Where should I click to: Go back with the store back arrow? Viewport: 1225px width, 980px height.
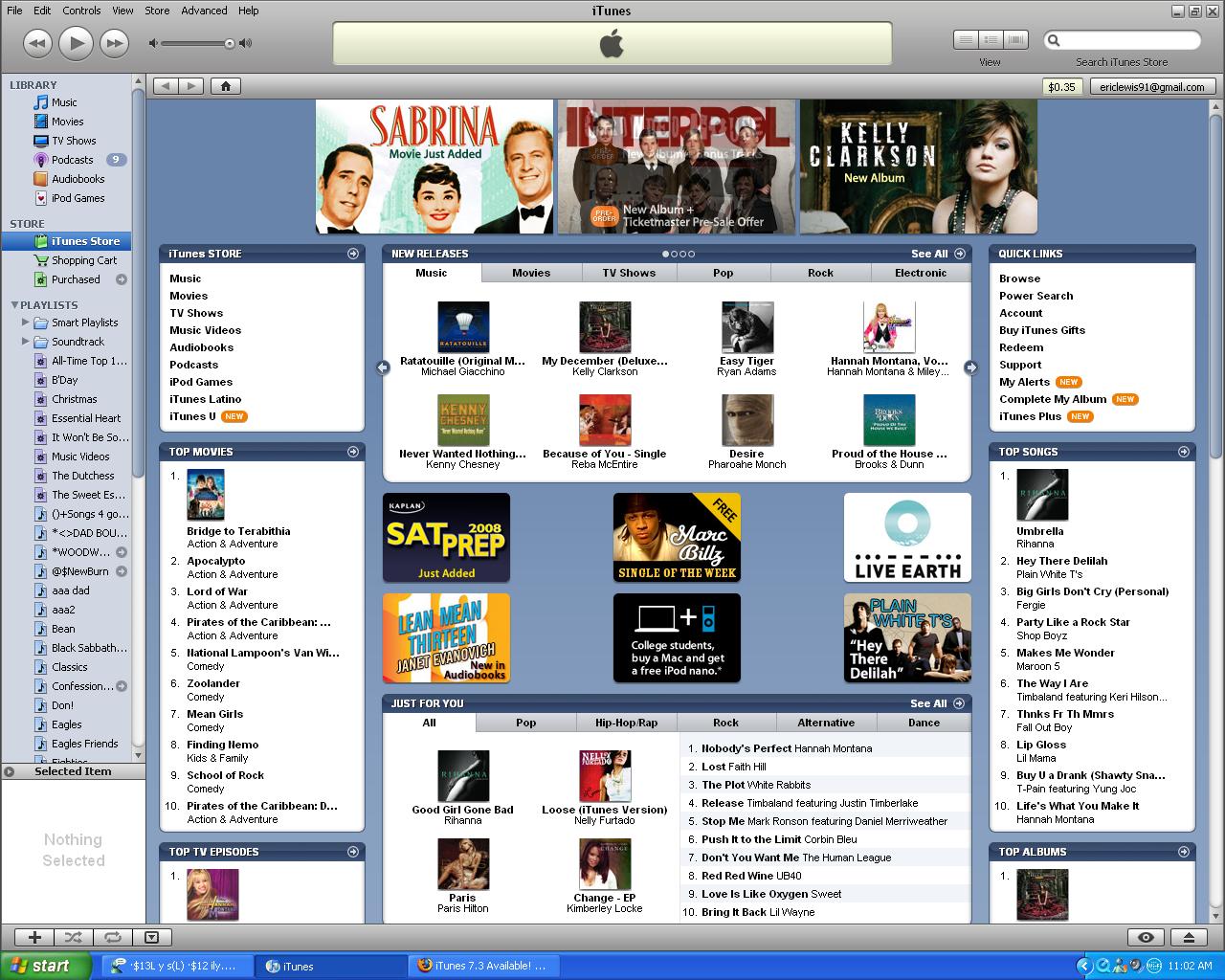167,86
